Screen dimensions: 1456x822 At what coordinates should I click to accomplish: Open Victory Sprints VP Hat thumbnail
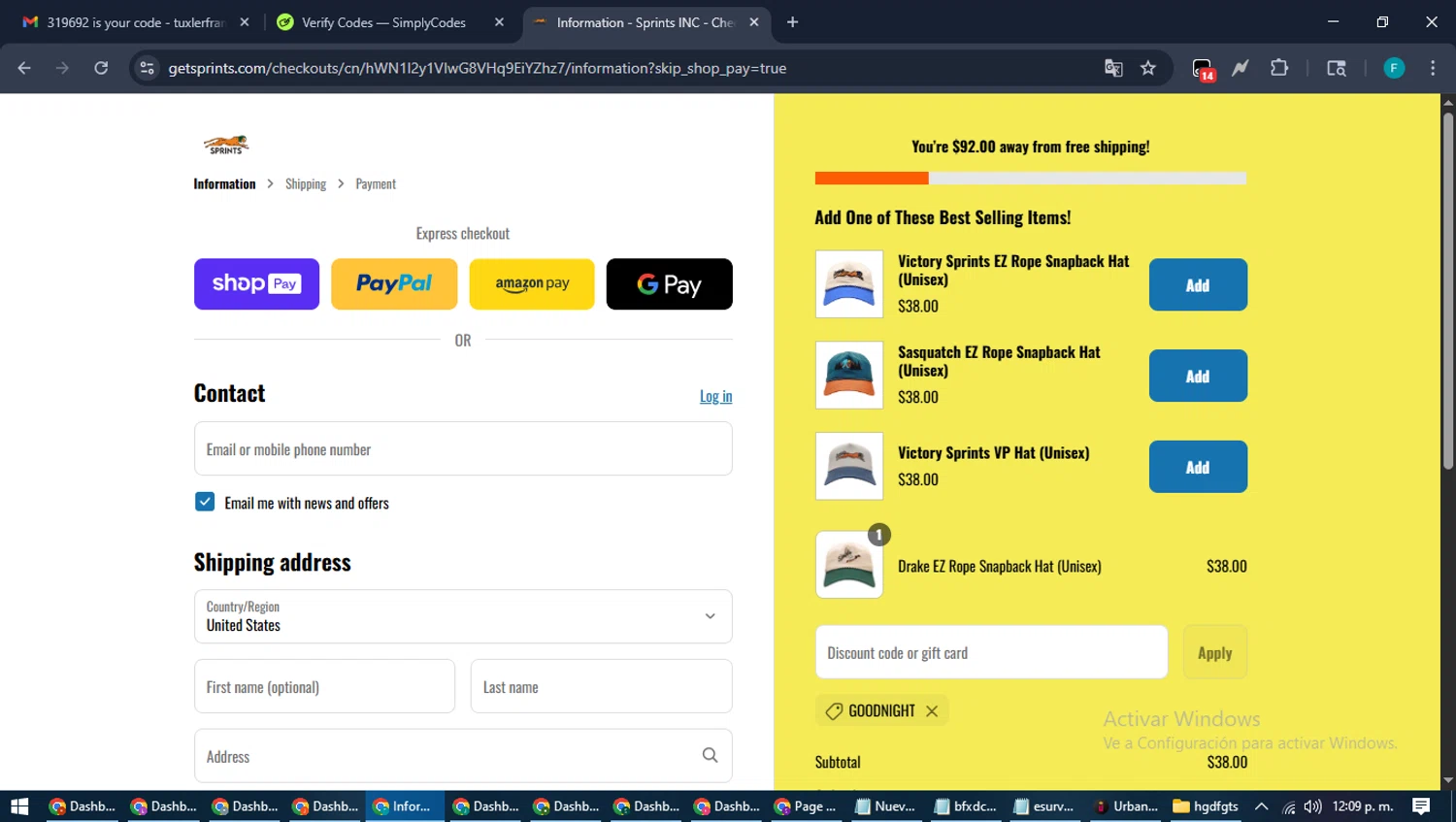click(x=849, y=466)
